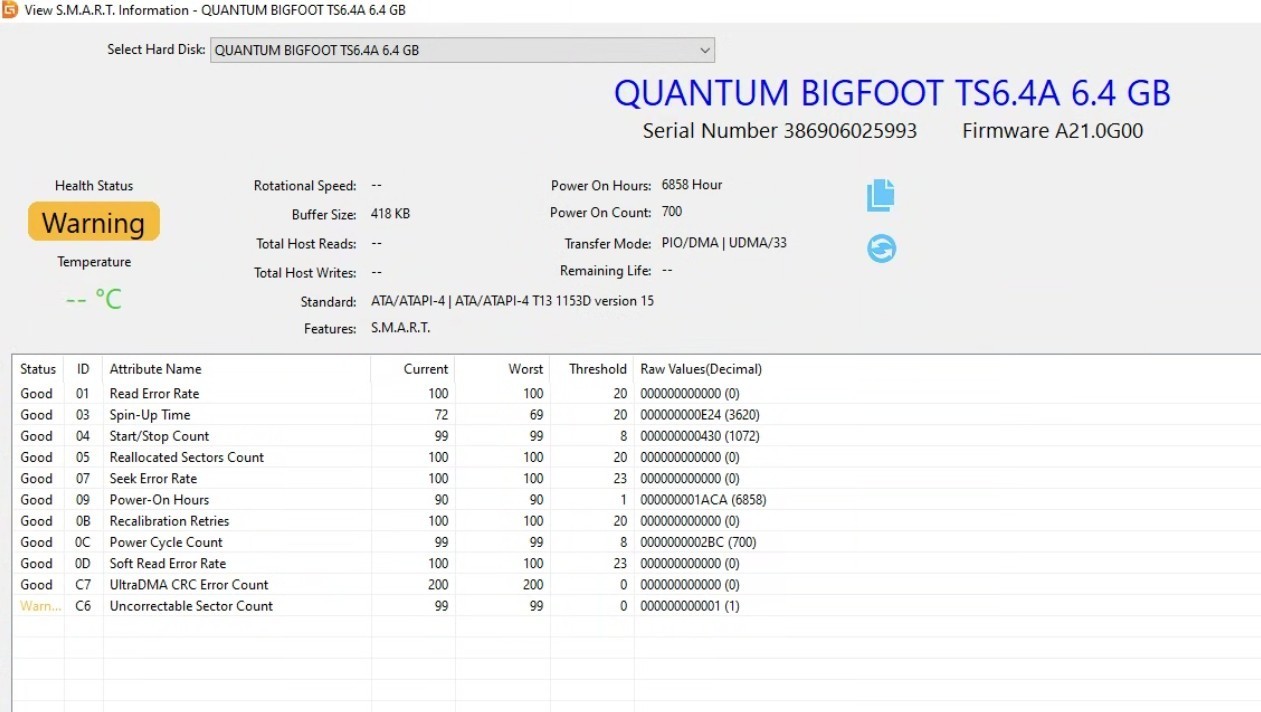
Task: Click the Warn... status in C6 row
Action: tap(40, 606)
